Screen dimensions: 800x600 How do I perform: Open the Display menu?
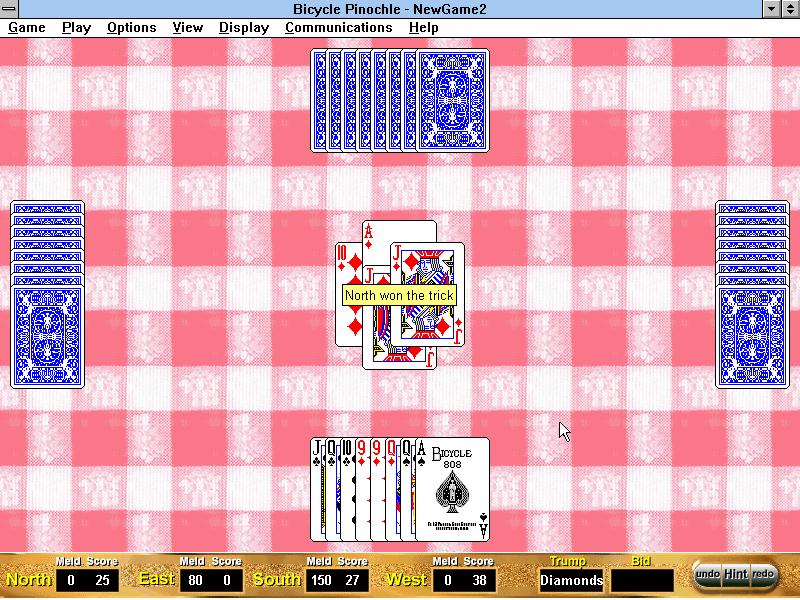click(244, 28)
